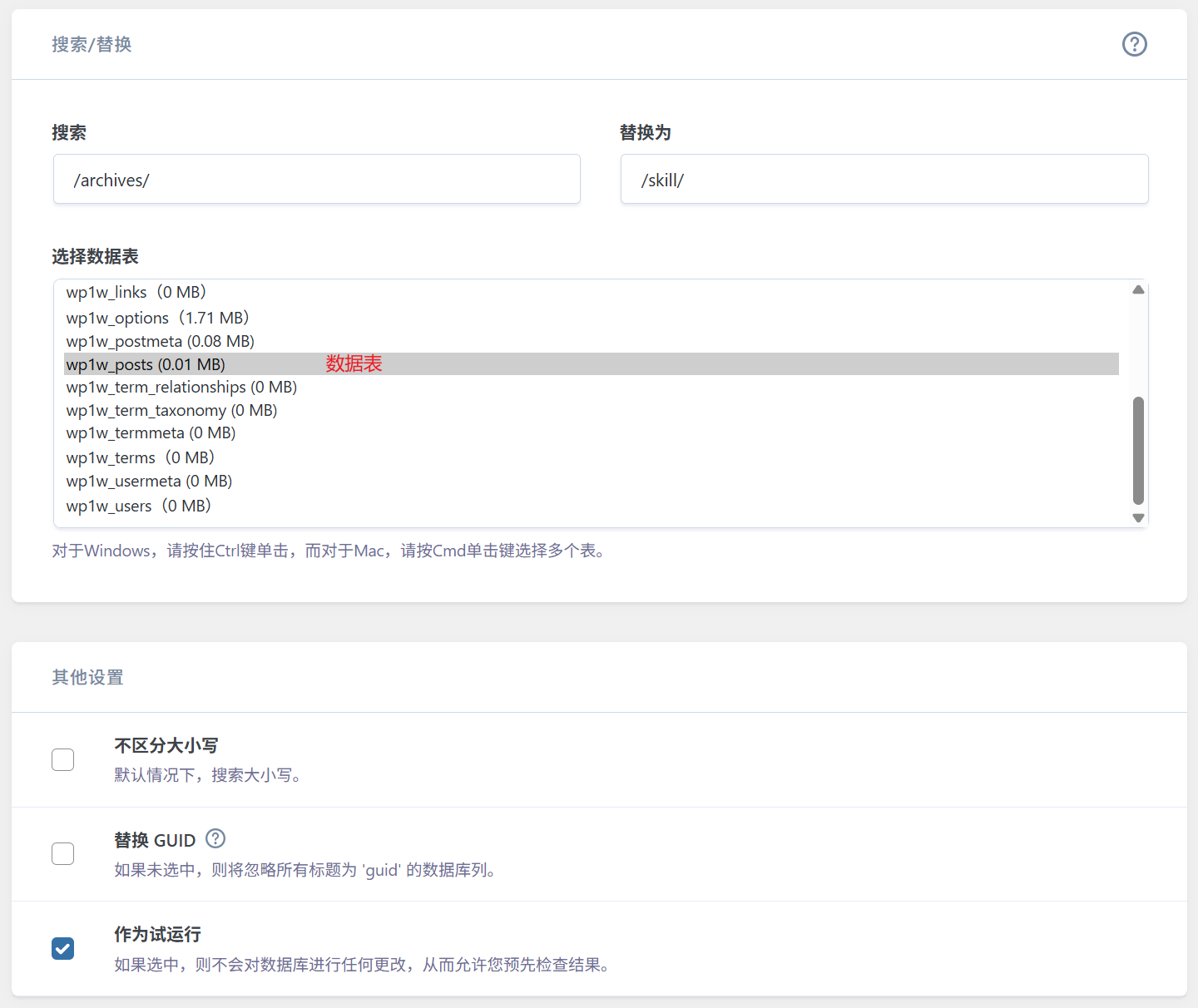This screenshot has width=1198, height=1008.
Task: Pick the wp1w_terms table
Action: (x=141, y=458)
